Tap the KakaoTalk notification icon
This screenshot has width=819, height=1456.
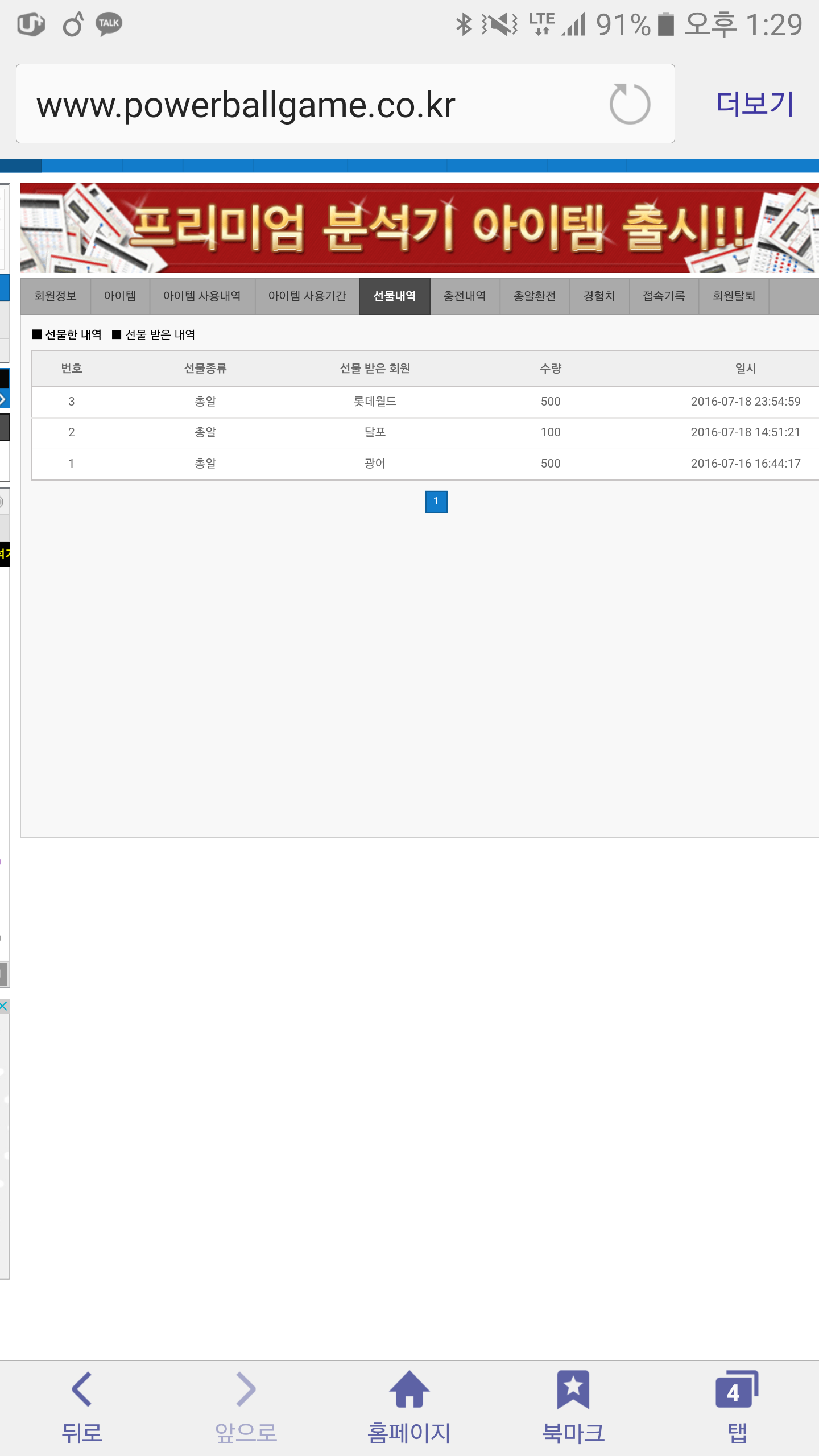coord(109,24)
